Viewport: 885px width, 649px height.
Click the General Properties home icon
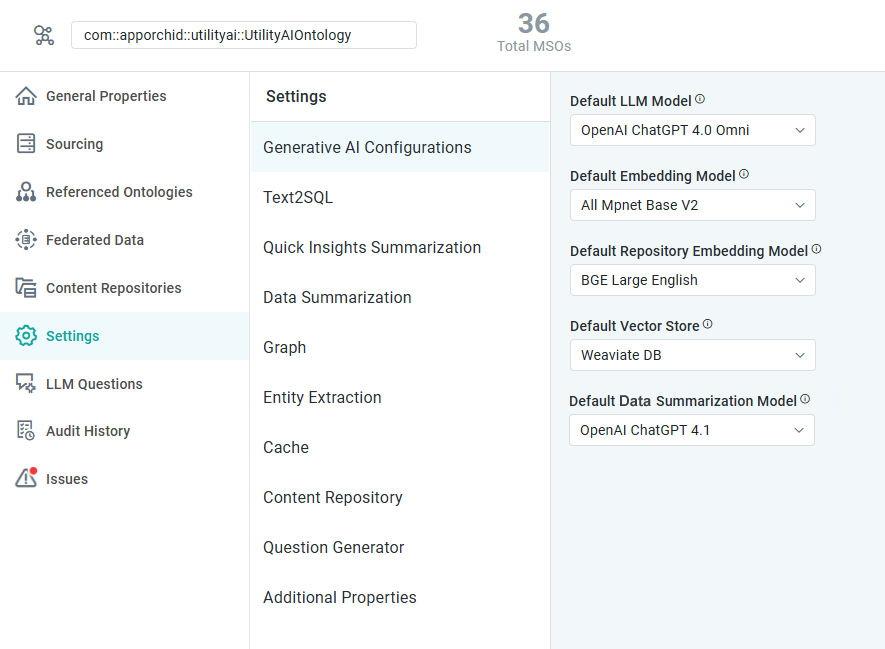pyautogui.click(x=26, y=96)
